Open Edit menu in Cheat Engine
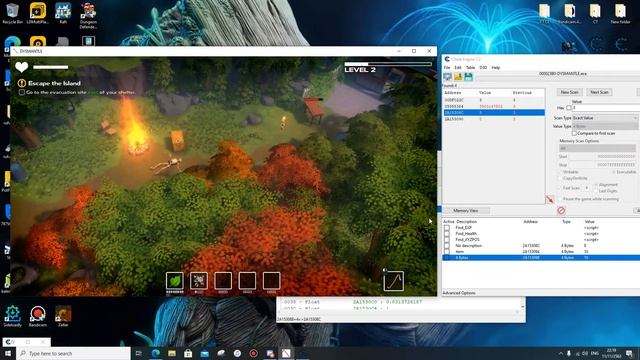Screen dimensions: 640x360 click(x=458, y=67)
